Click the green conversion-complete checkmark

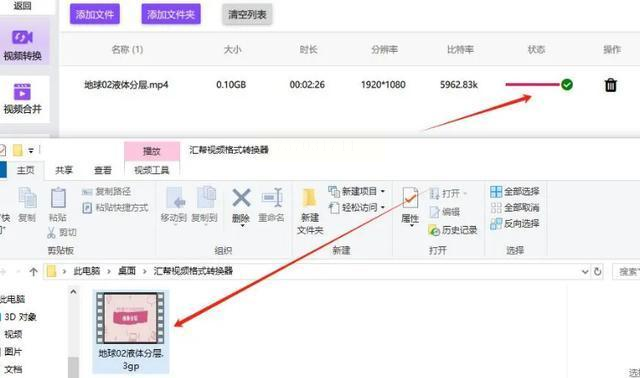567,84
